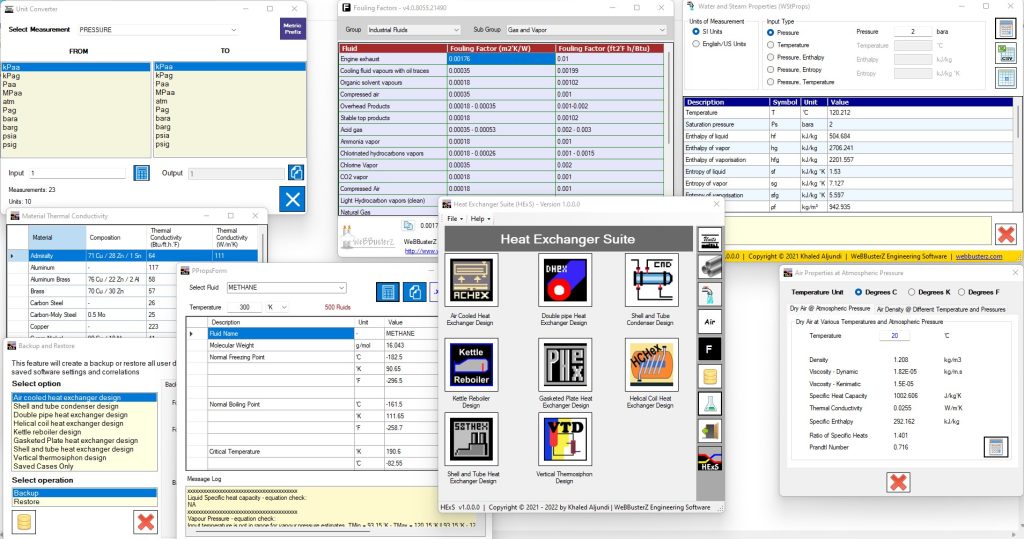Image resolution: width=1024 pixels, height=539 pixels.
Task: Click 'Normal Boiling Point' row in PPropsForm
Action: pos(313,404)
